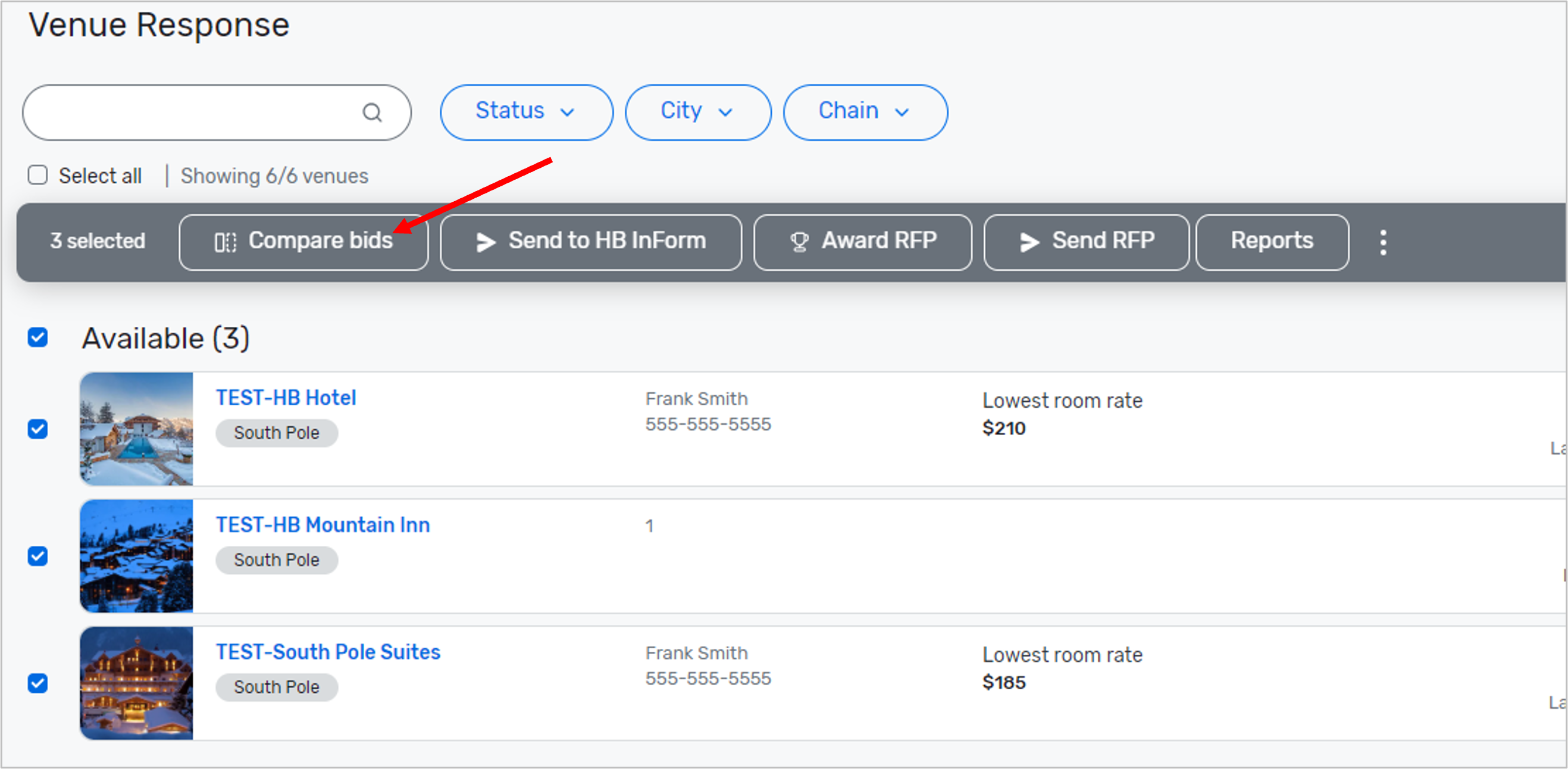Deselect the TEST-South Pole Suites venue checkbox

(x=37, y=683)
